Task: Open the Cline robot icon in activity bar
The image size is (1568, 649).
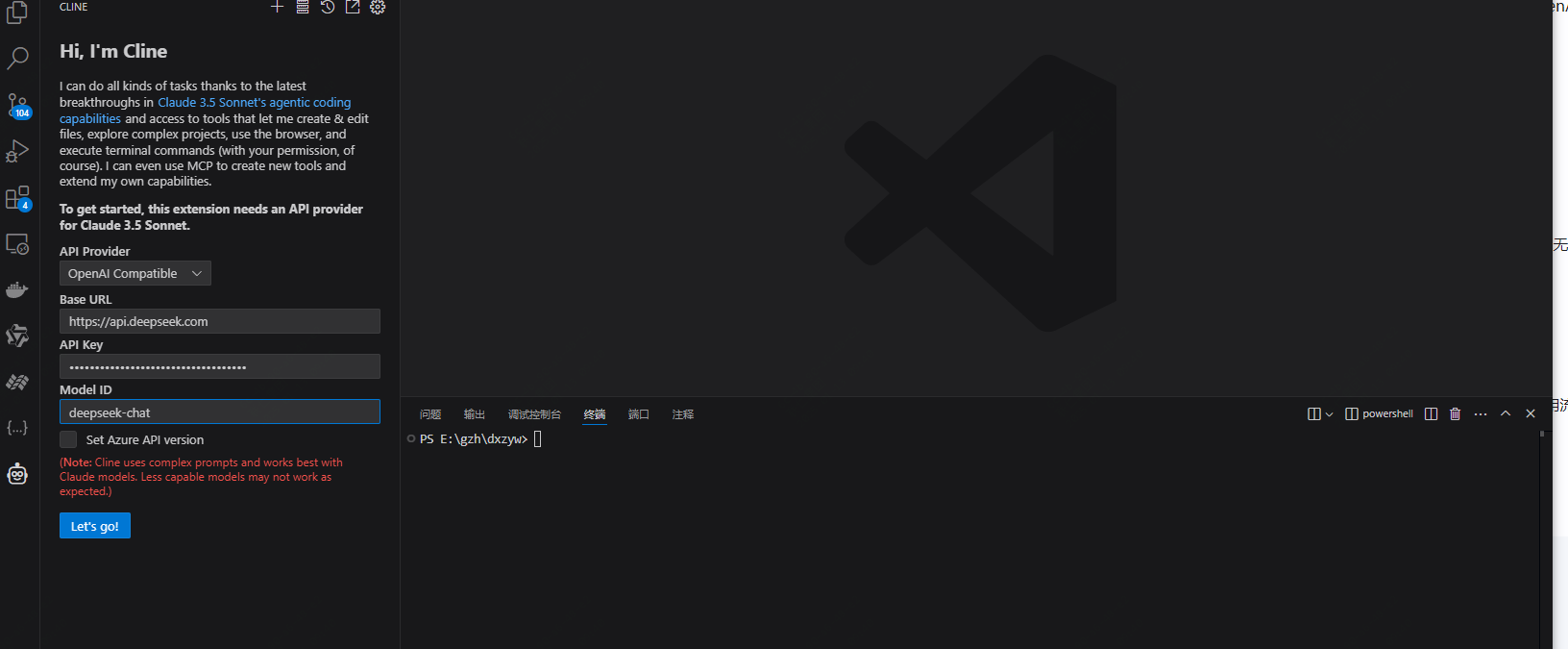Action: (17, 474)
